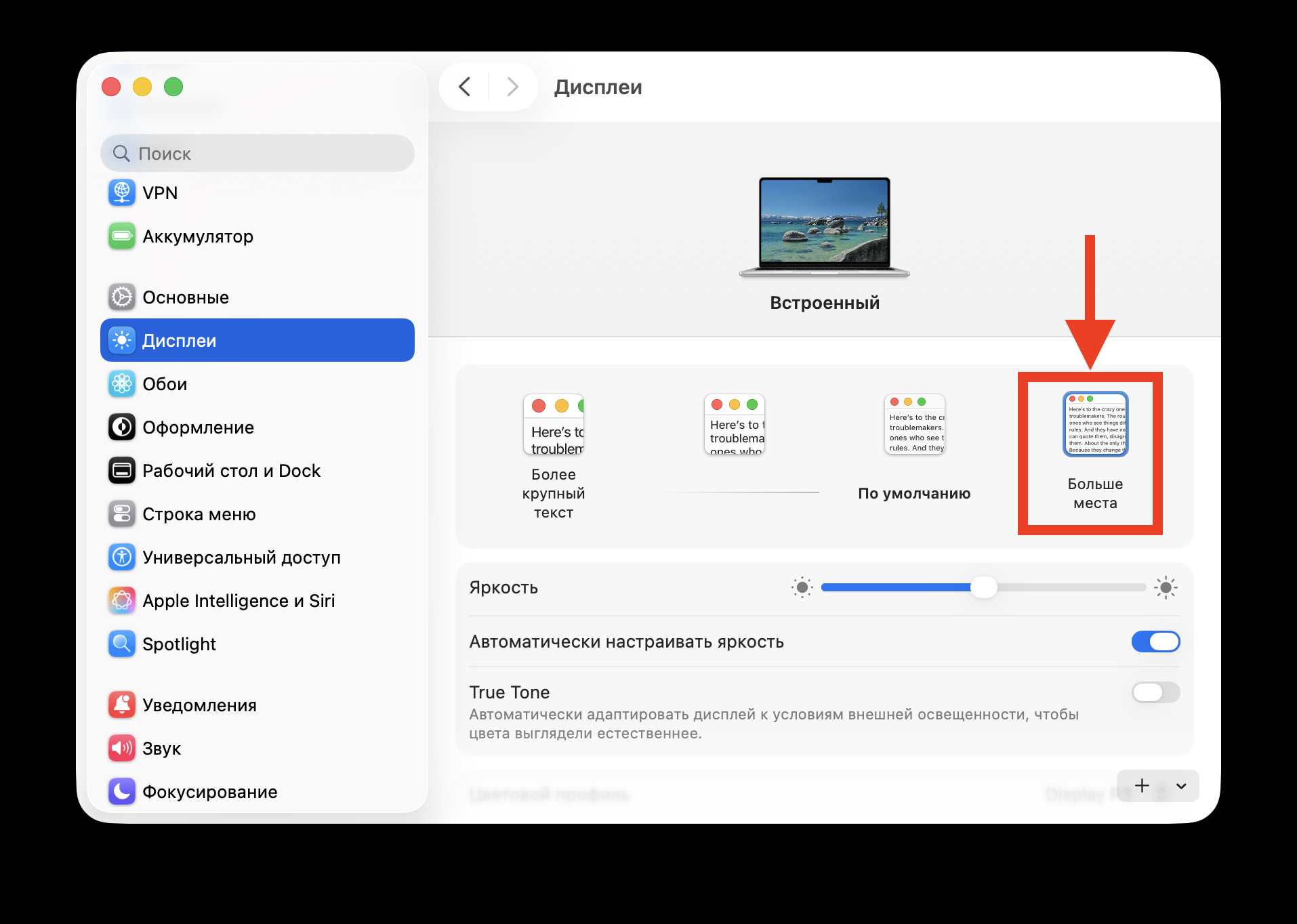Click the forward navigation chevron
Image resolution: width=1297 pixels, height=924 pixels.
click(512, 87)
